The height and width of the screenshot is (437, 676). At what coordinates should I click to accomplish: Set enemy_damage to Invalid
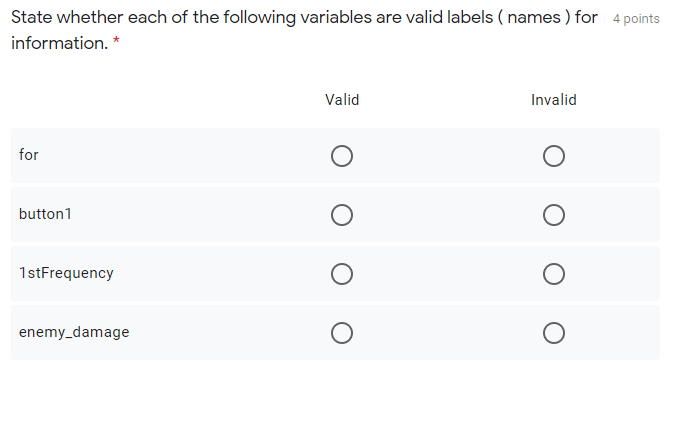[553, 332]
